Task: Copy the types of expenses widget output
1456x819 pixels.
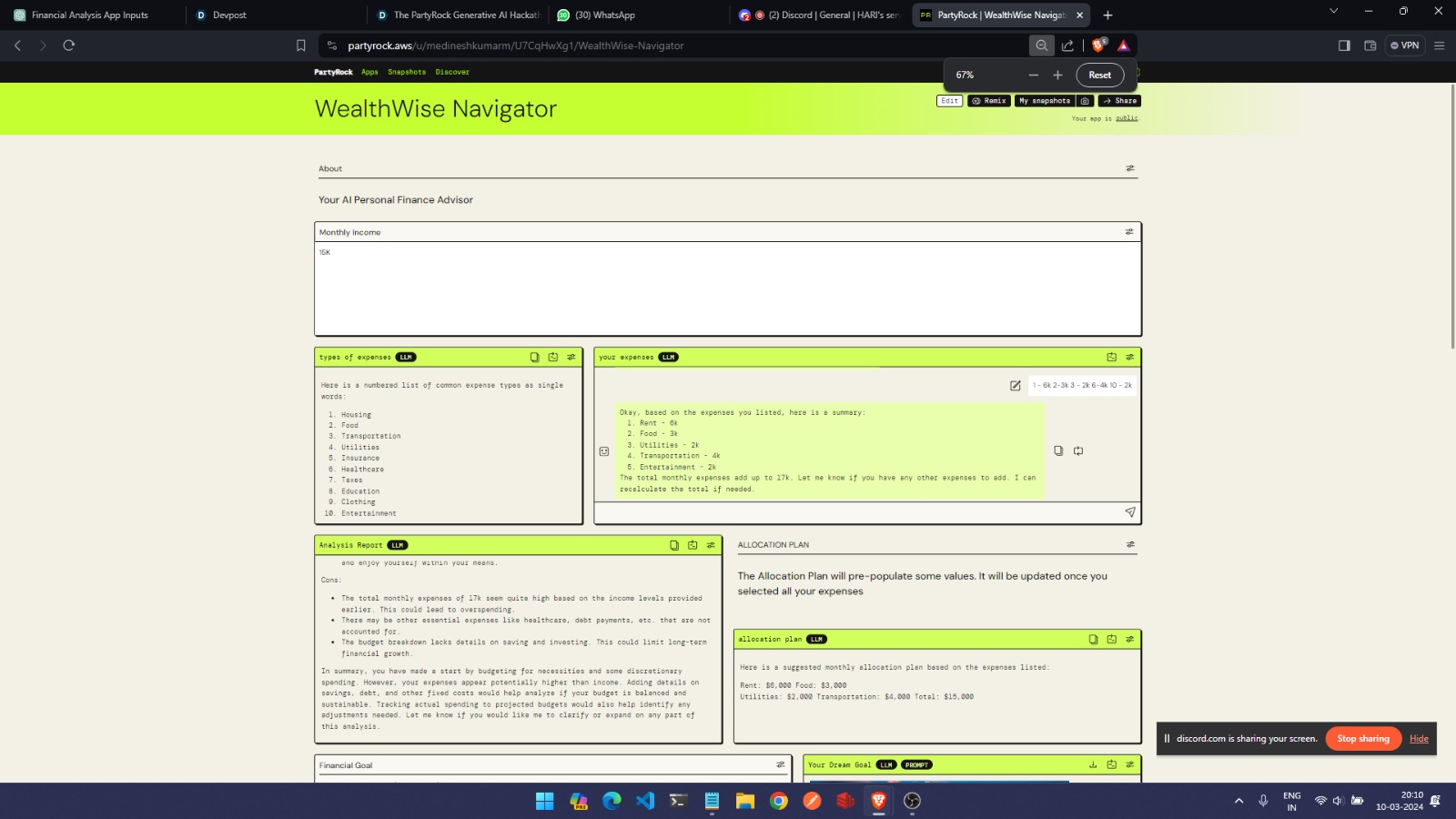Action: (x=534, y=357)
